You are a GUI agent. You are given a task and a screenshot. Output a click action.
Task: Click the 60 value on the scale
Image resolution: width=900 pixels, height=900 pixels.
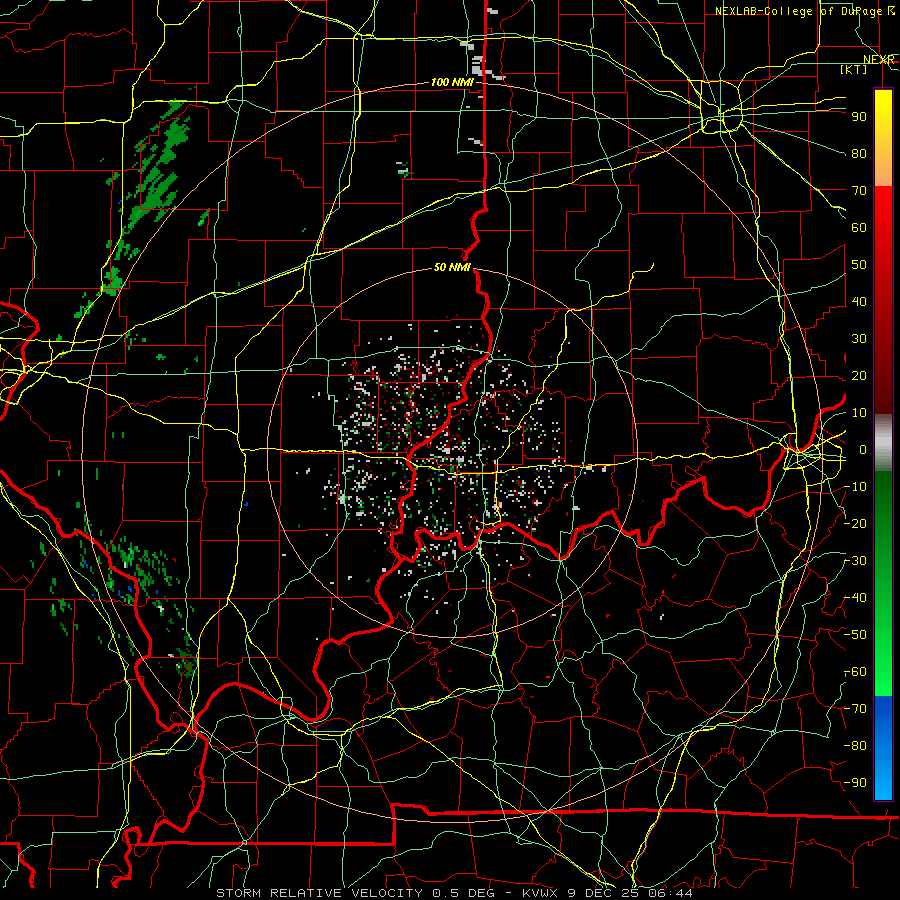pyautogui.click(x=859, y=228)
